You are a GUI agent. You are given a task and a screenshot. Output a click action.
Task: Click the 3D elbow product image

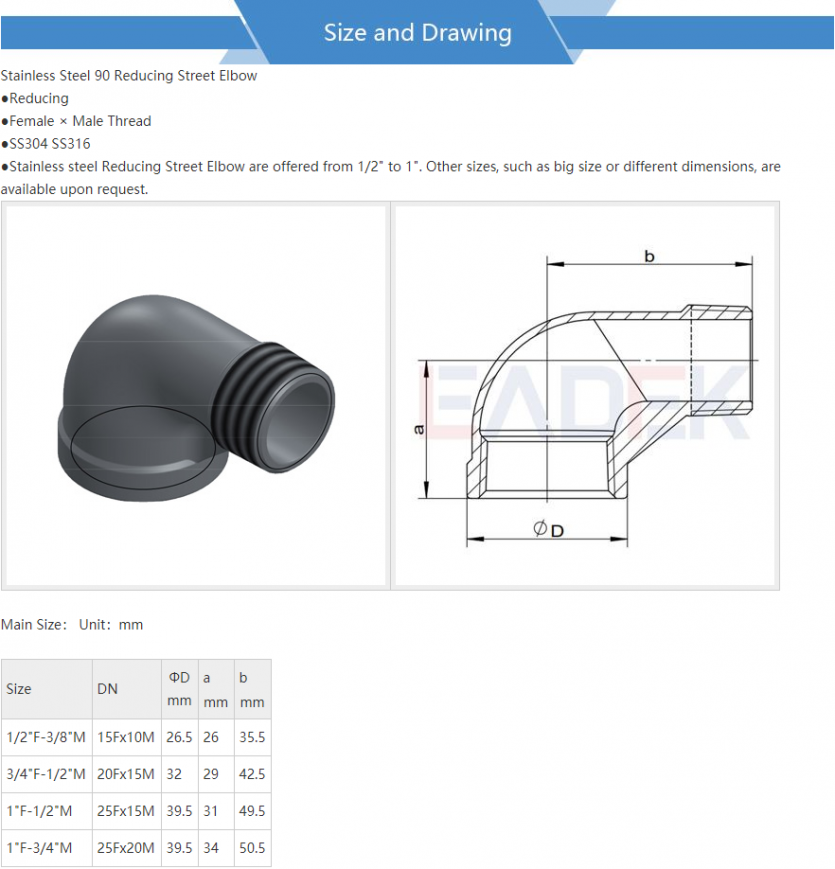[x=194, y=395]
